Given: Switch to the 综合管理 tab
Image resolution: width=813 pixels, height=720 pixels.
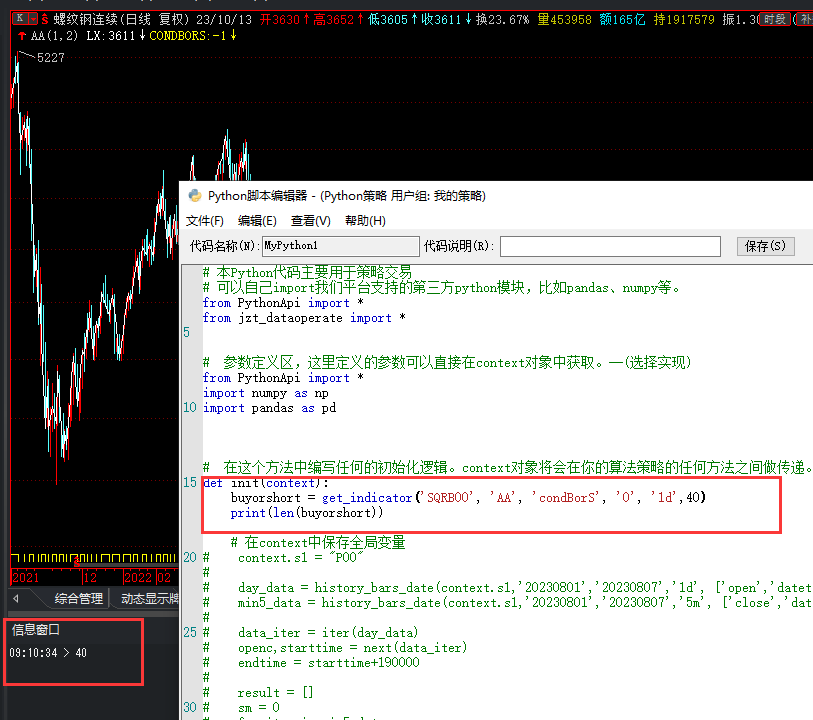Looking at the screenshot, I should tap(79, 599).
